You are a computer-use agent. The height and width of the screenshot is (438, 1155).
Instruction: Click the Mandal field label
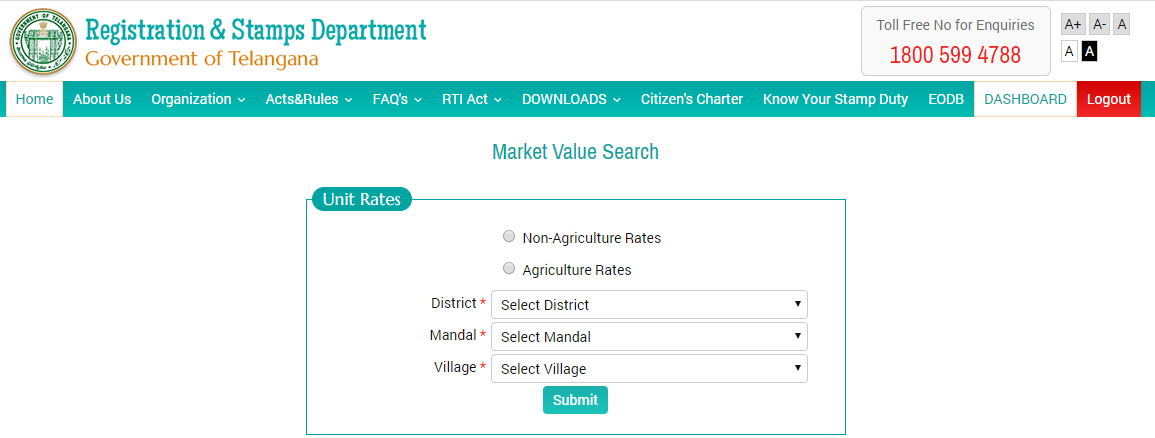tap(453, 335)
